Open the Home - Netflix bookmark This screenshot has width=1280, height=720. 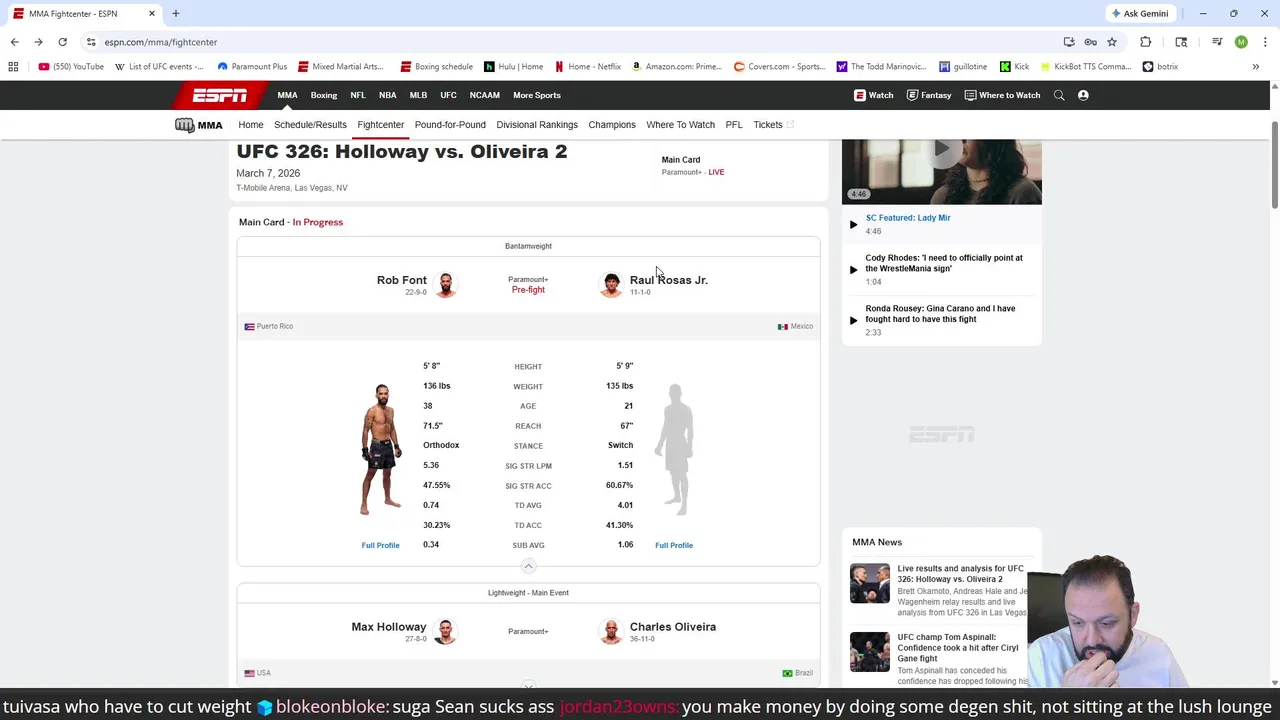click(588, 67)
